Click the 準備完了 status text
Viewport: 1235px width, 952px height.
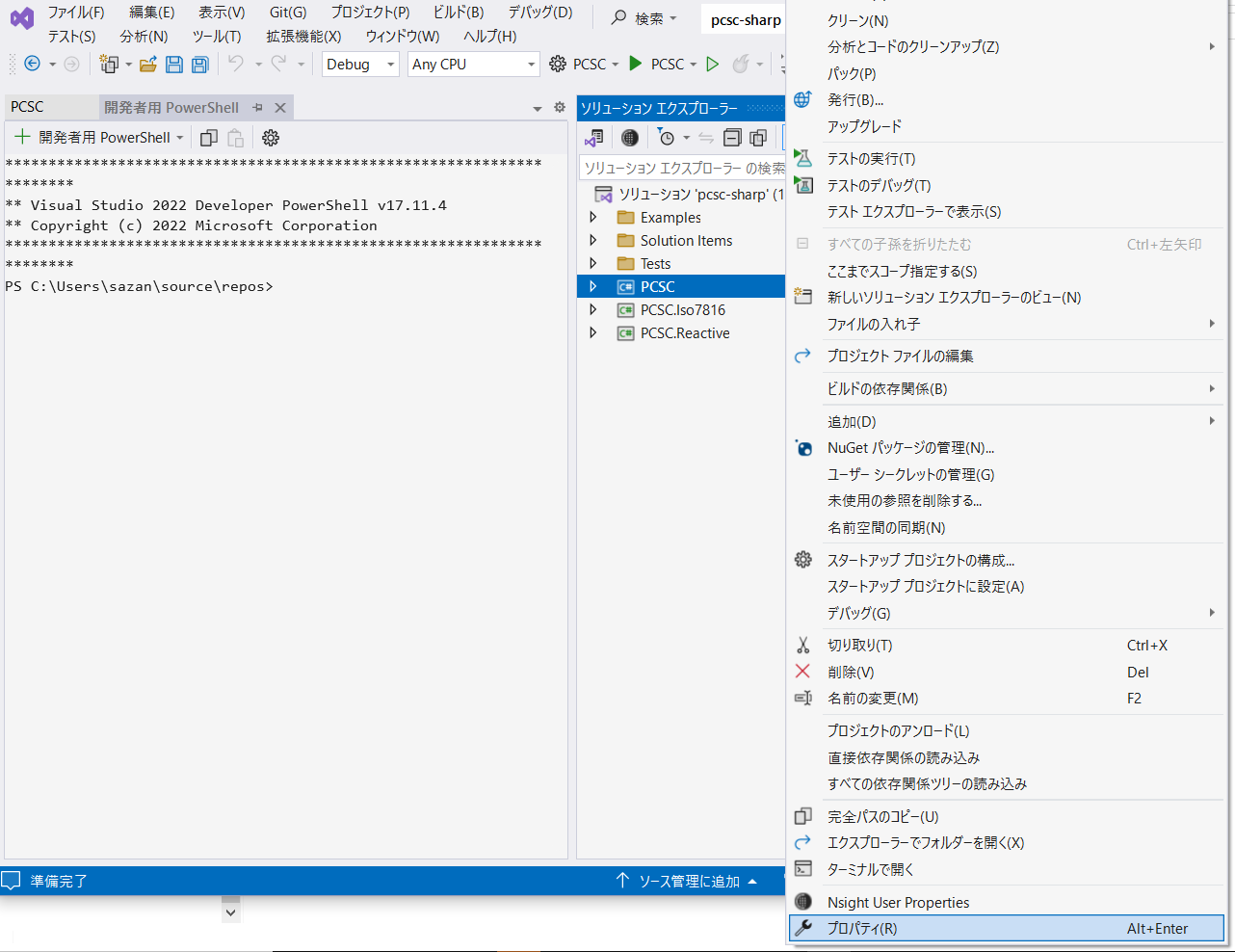click(59, 881)
